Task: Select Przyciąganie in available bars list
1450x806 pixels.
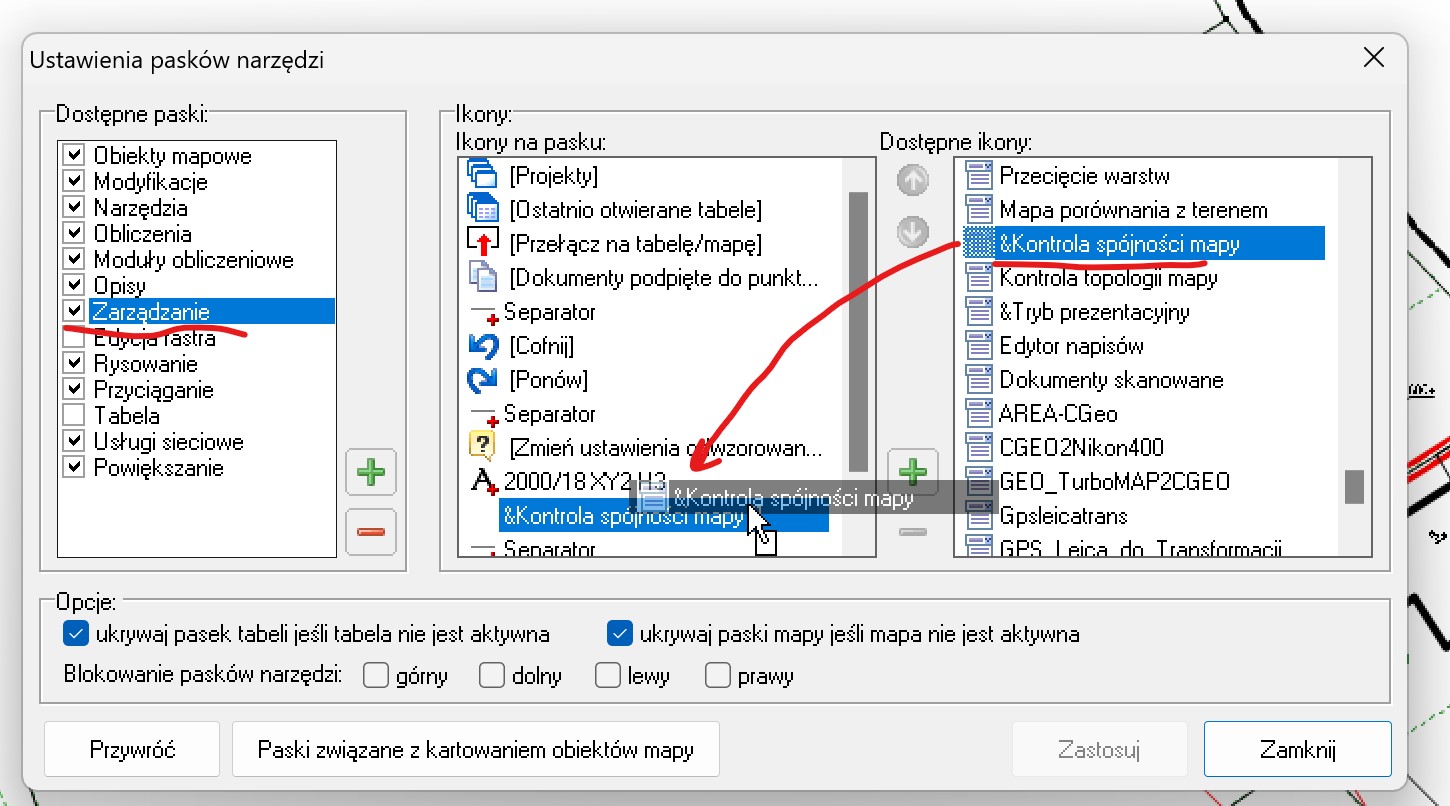Action: [154, 390]
